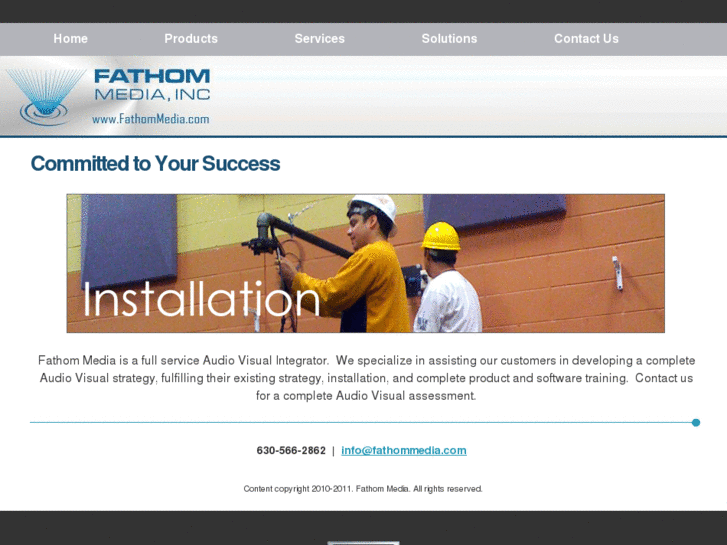Open the Products navigation item

click(x=191, y=38)
